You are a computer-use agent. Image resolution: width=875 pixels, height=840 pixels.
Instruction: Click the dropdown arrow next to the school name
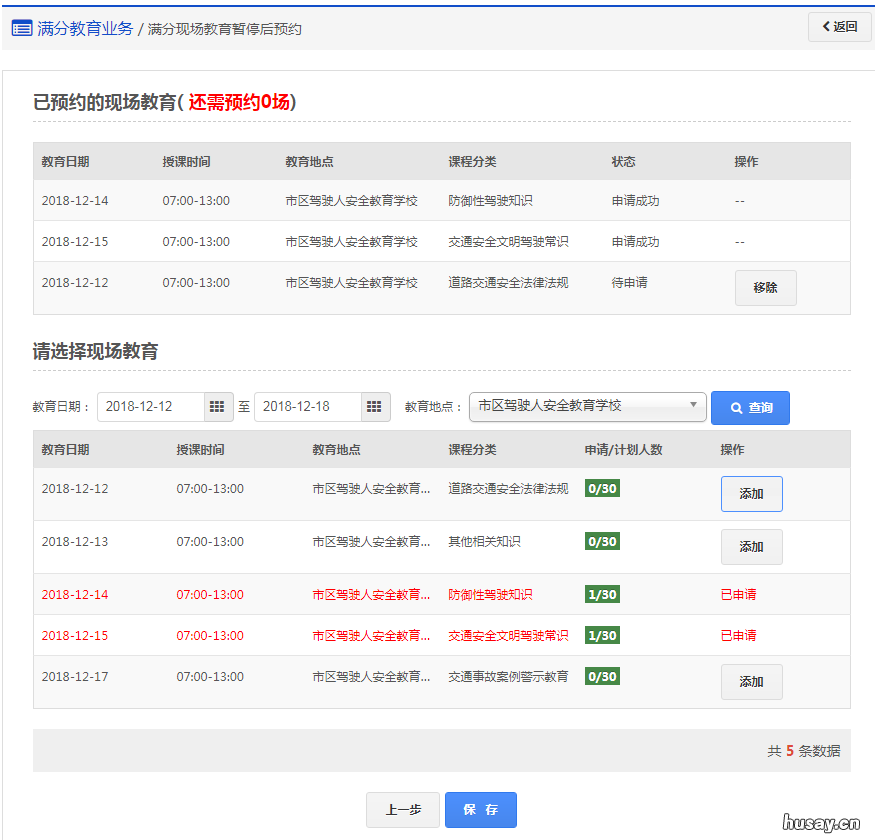[692, 406]
